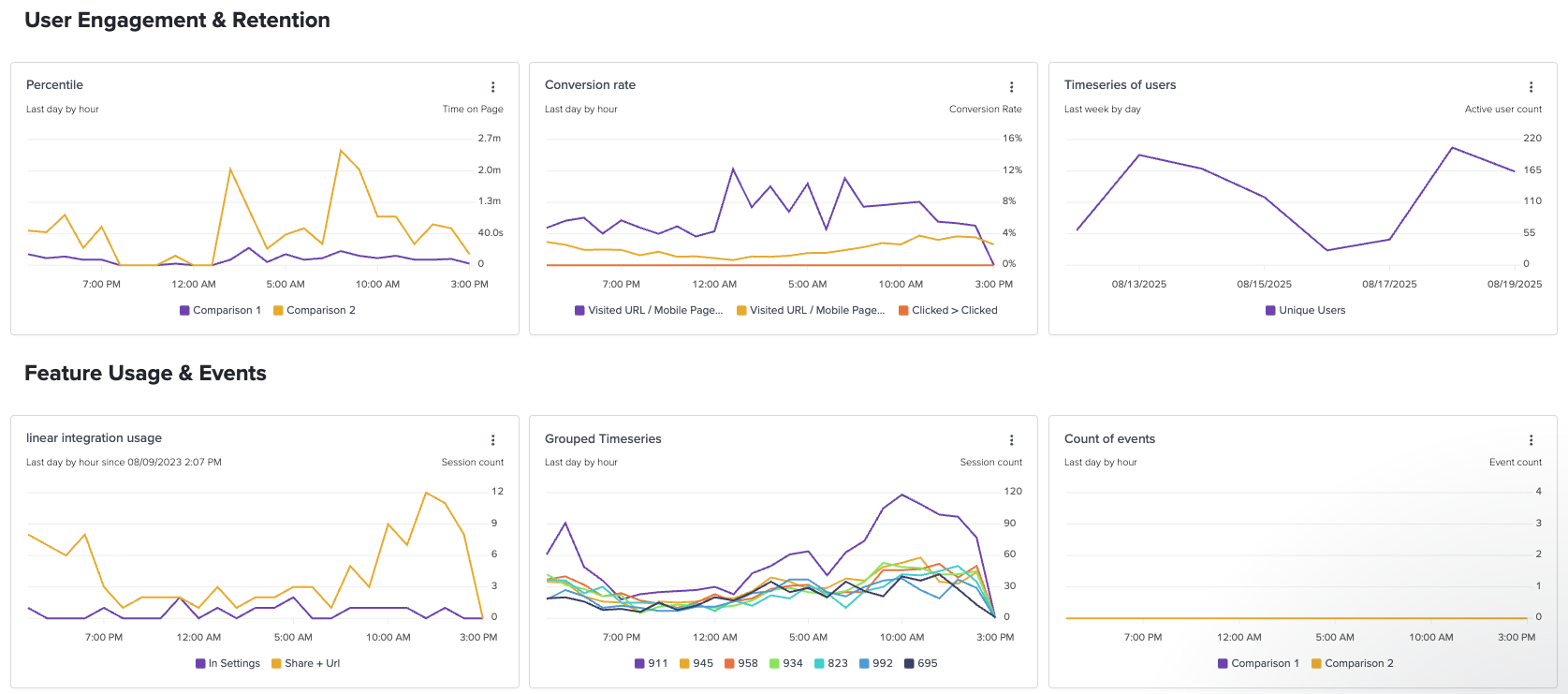Screen dimensions: 1568x694
Task: Click the Timeseries of users chart title
Action: (1120, 85)
